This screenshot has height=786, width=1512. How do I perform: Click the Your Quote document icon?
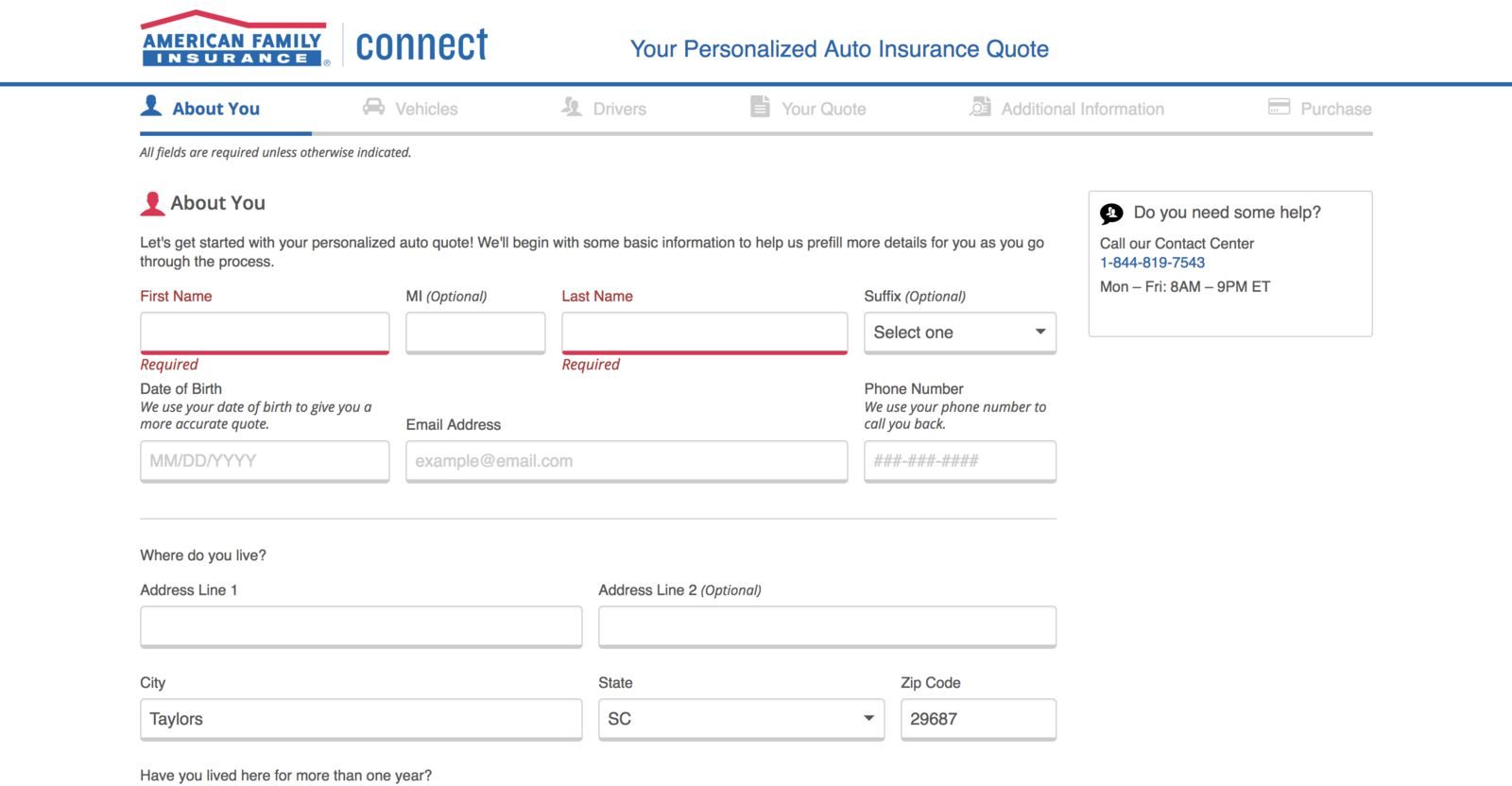click(760, 107)
